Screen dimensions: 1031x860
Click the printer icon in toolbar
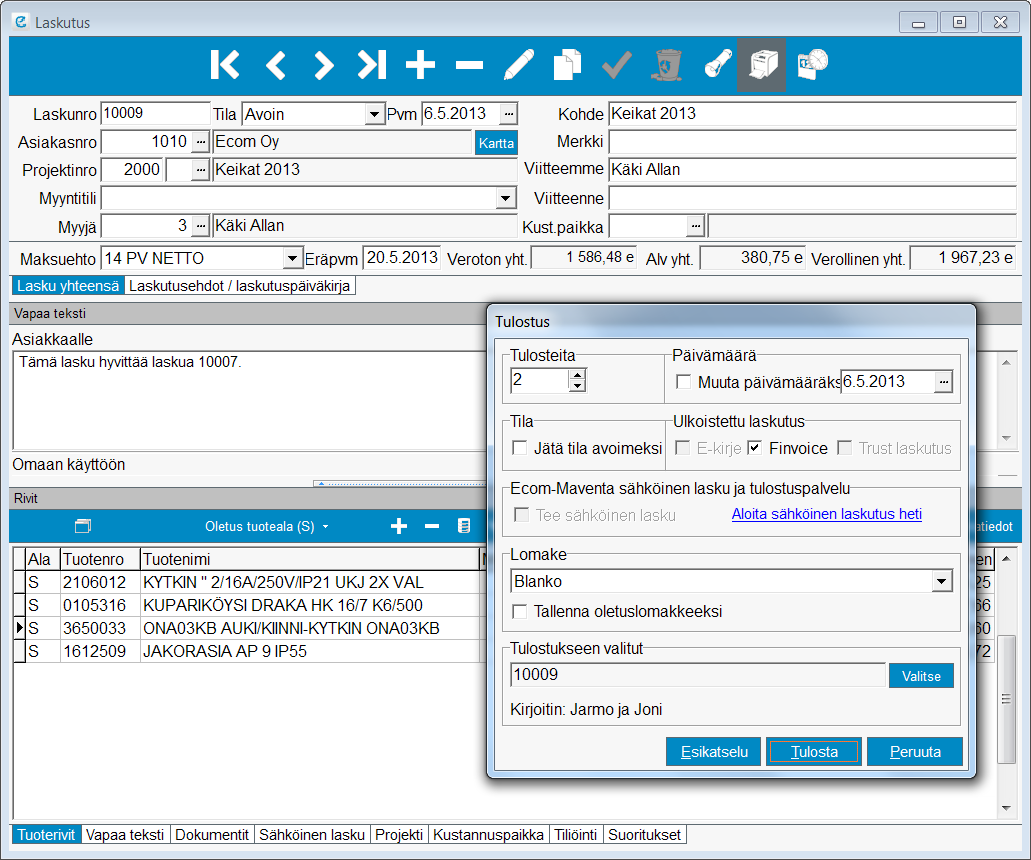pos(761,65)
